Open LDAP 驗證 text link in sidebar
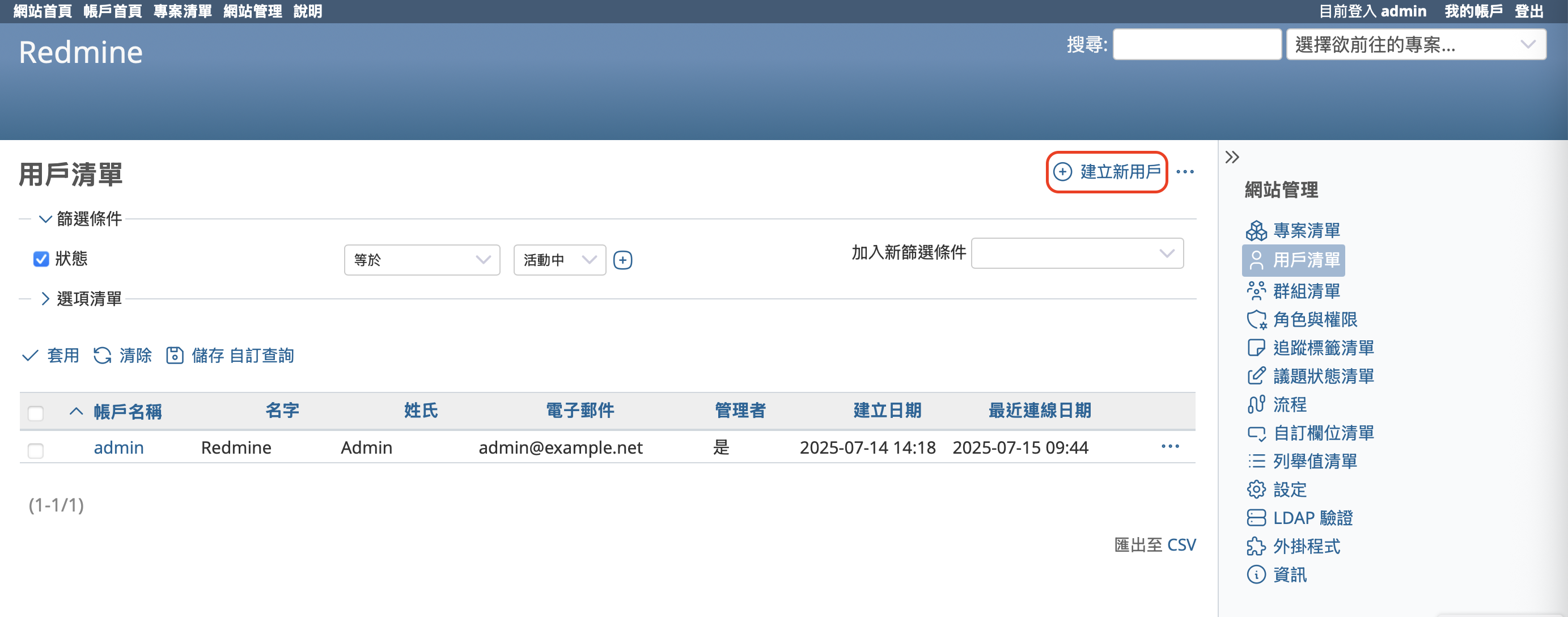The image size is (1568, 617). pos(1313,518)
